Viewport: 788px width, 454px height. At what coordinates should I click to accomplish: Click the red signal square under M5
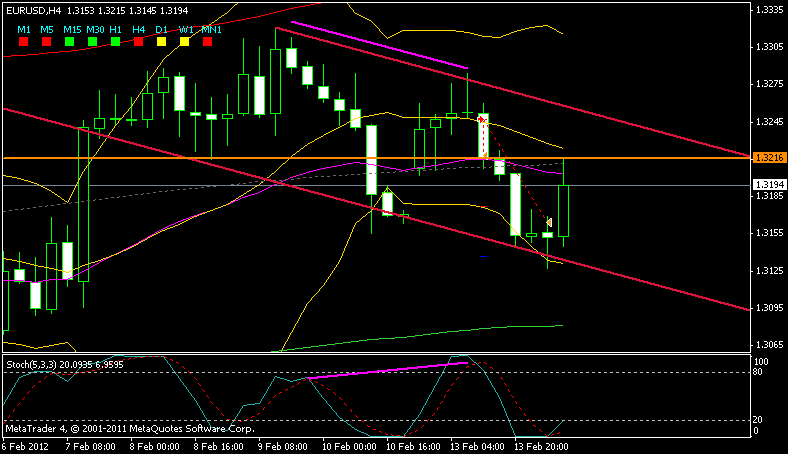point(46,42)
